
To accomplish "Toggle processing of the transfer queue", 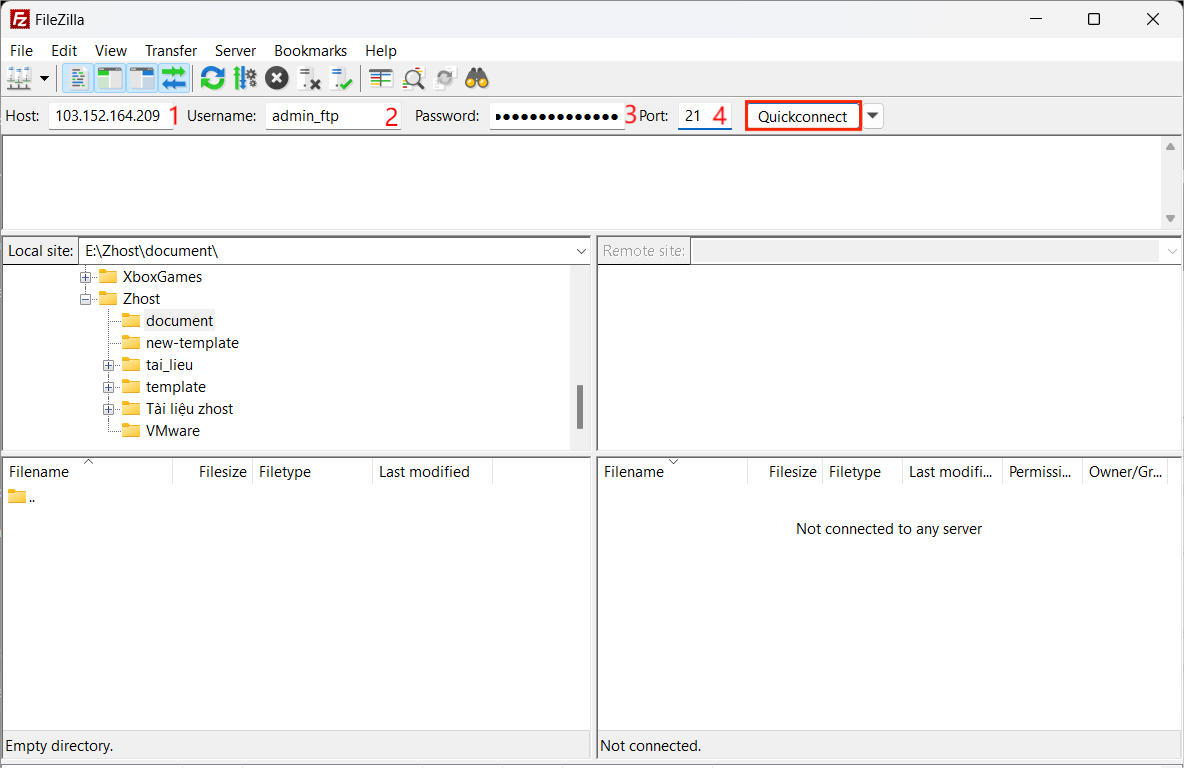I will (x=244, y=78).
